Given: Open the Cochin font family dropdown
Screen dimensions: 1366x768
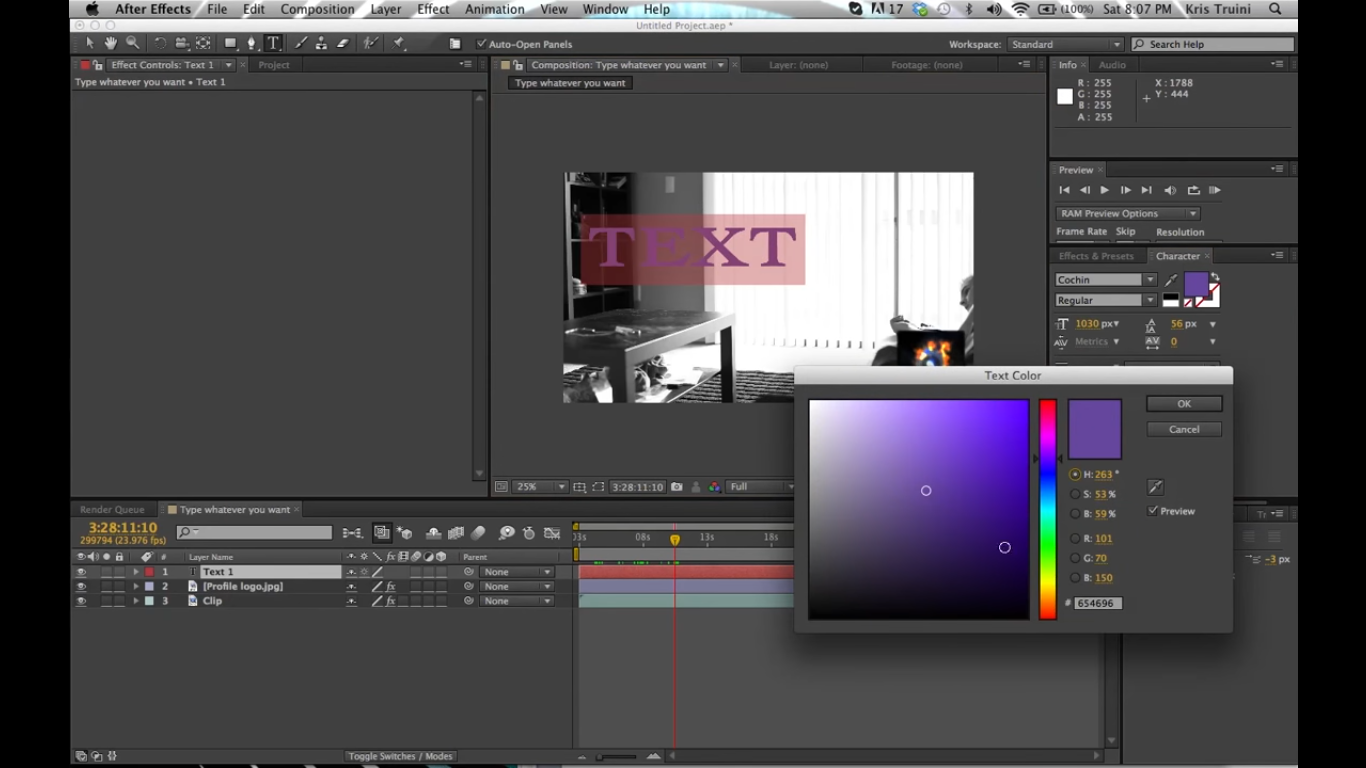Looking at the screenshot, I should [x=1106, y=280].
